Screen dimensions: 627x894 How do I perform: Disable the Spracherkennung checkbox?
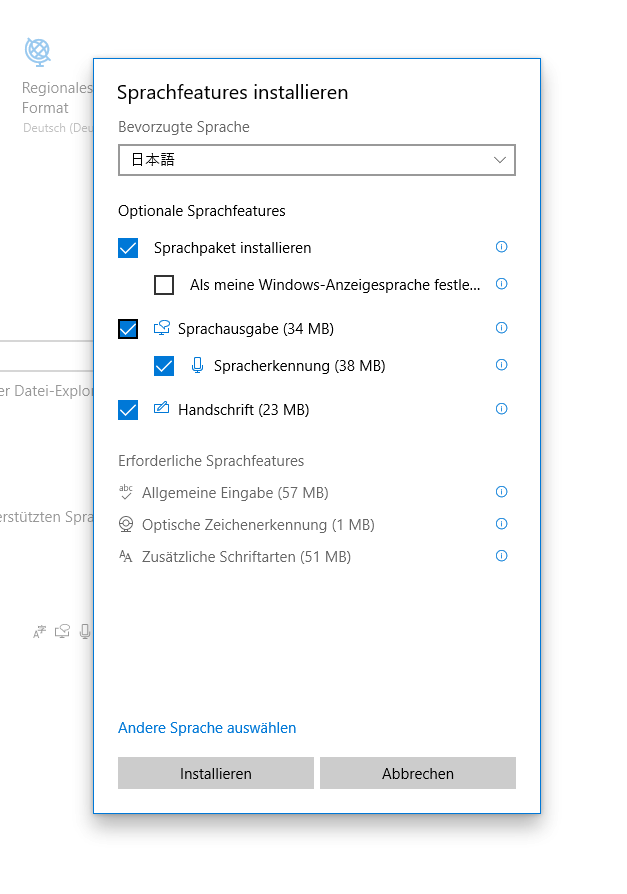pyautogui.click(x=164, y=366)
